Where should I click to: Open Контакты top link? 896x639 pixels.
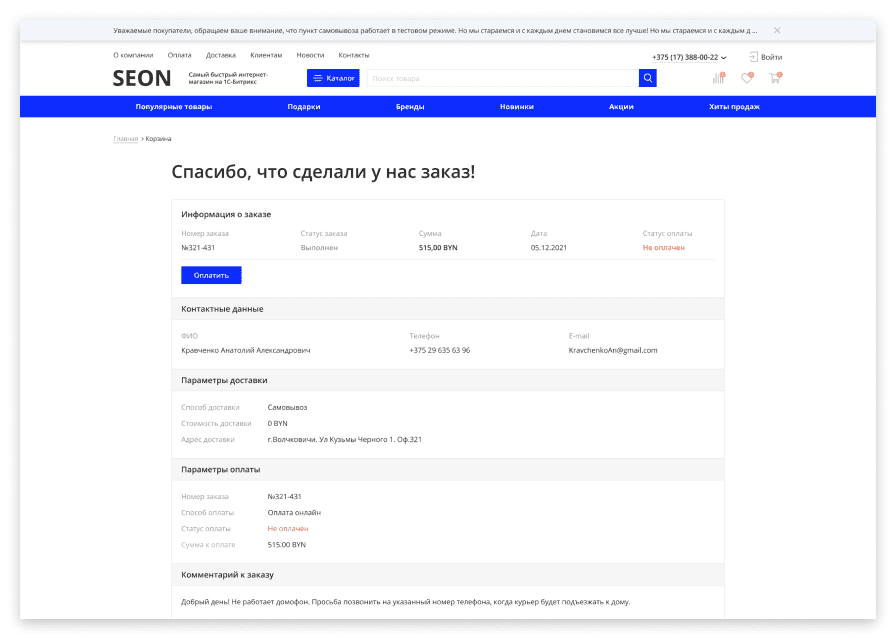(354, 55)
